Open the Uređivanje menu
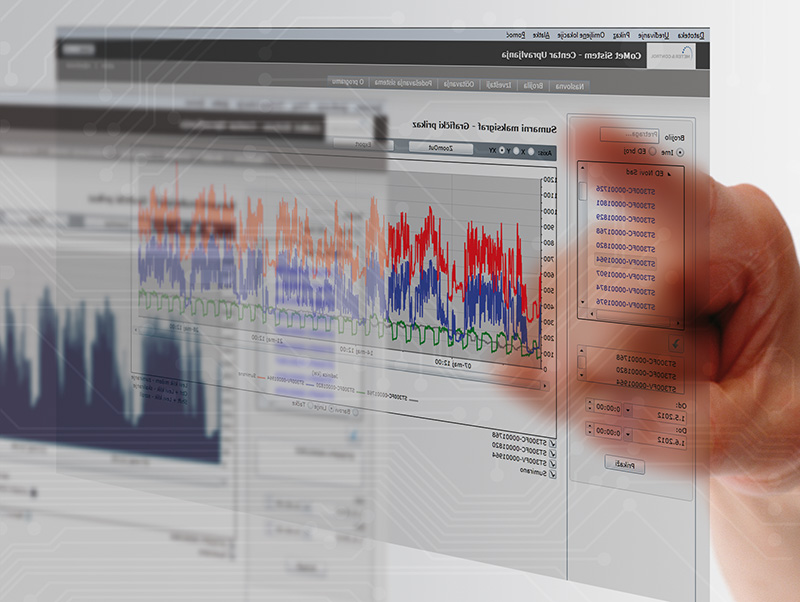The width and height of the screenshot is (800, 602). coord(653,35)
